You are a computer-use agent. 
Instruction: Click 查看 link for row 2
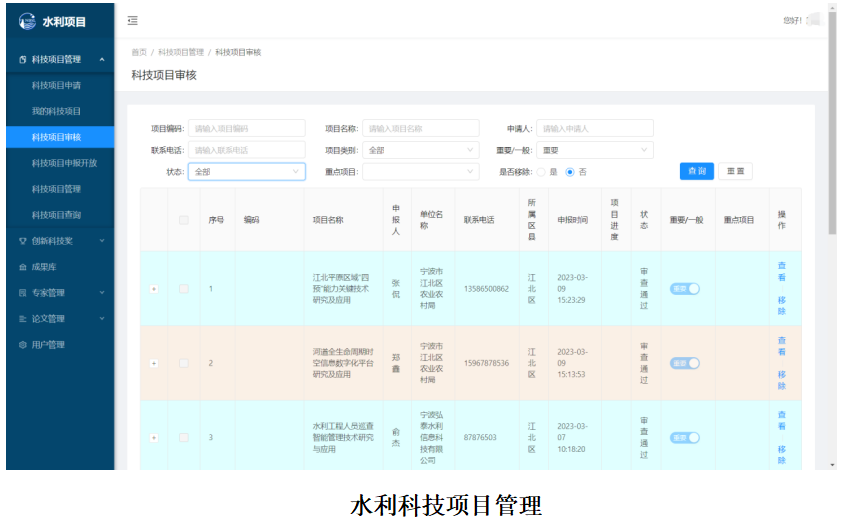tap(781, 346)
